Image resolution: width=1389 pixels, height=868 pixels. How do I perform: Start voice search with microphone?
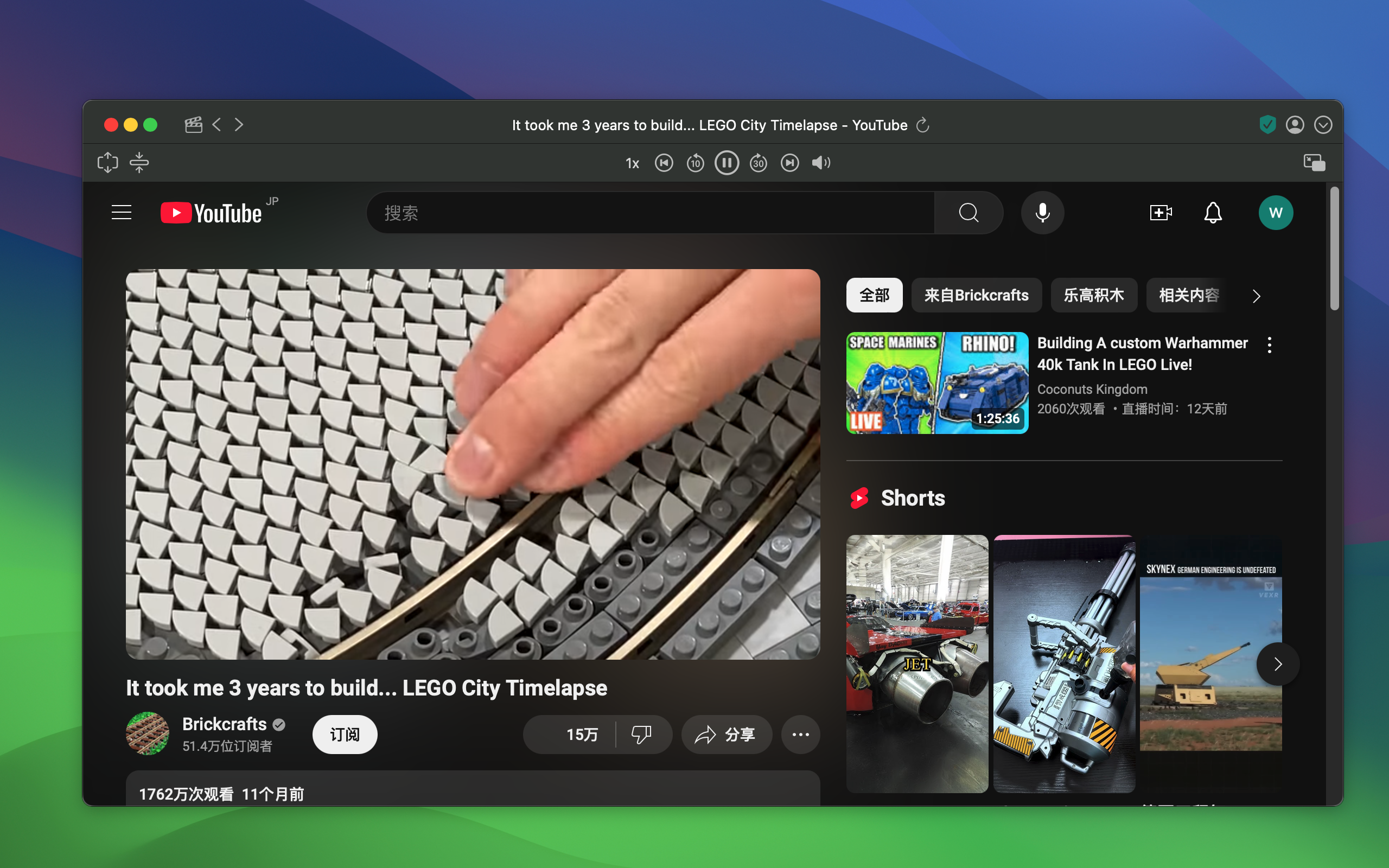click(x=1042, y=213)
